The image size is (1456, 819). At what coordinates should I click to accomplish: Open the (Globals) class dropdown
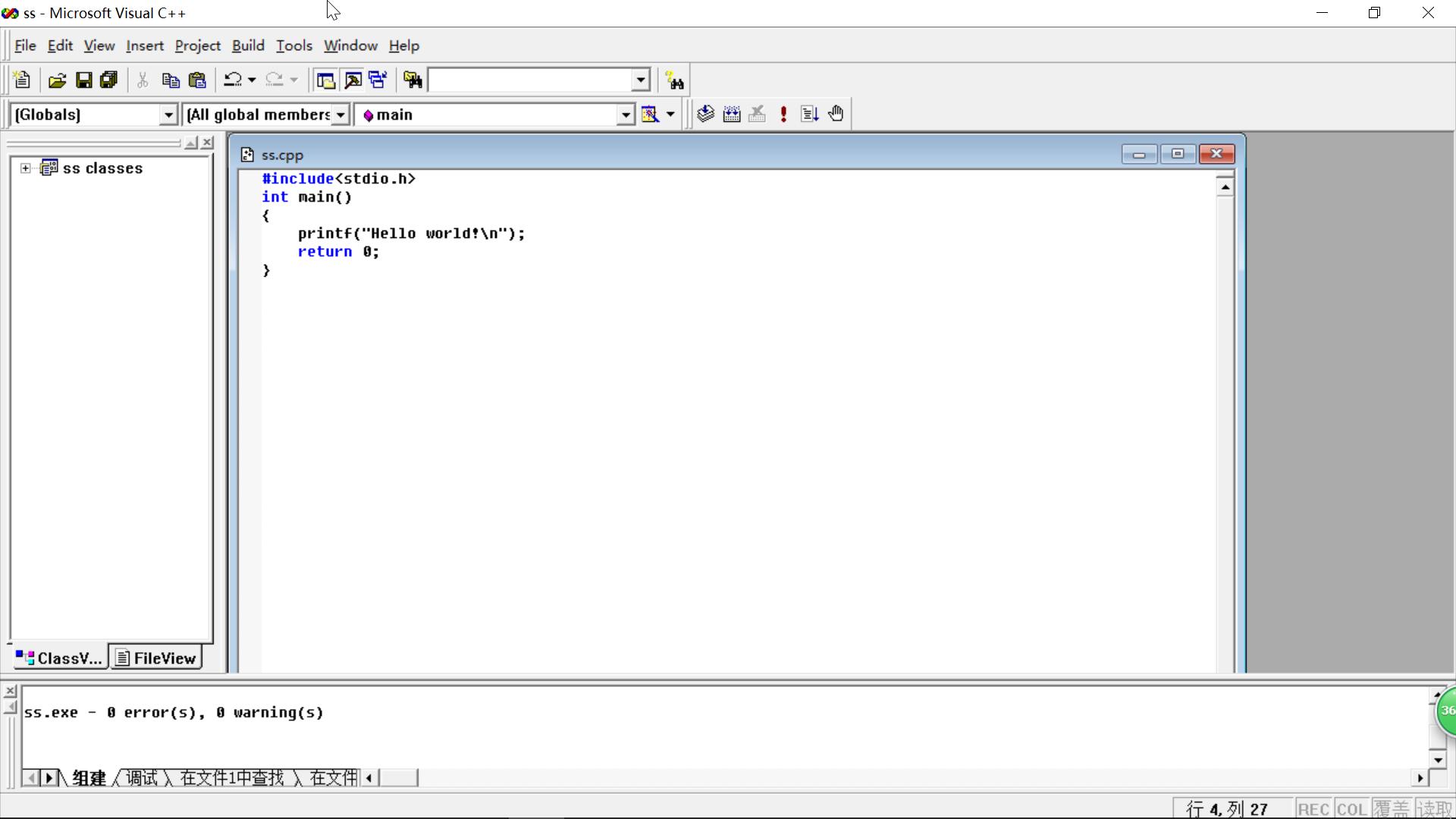tap(168, 115)
